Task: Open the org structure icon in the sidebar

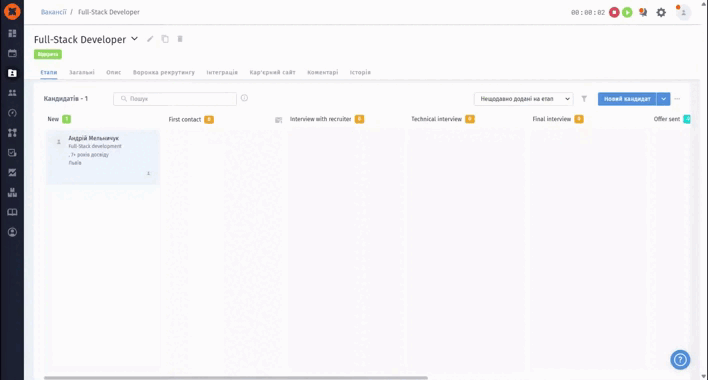Action: [x=12, y=192]
